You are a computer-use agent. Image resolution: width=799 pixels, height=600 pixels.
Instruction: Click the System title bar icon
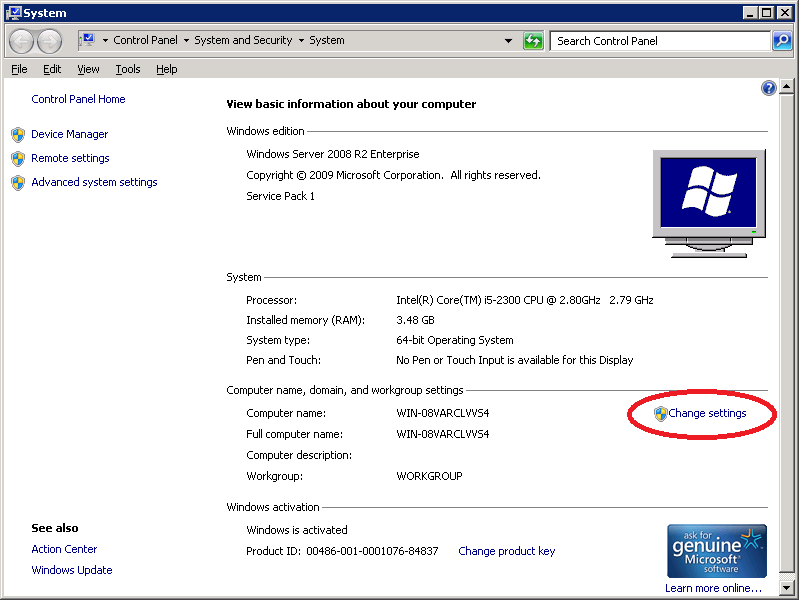coord(14,13)
